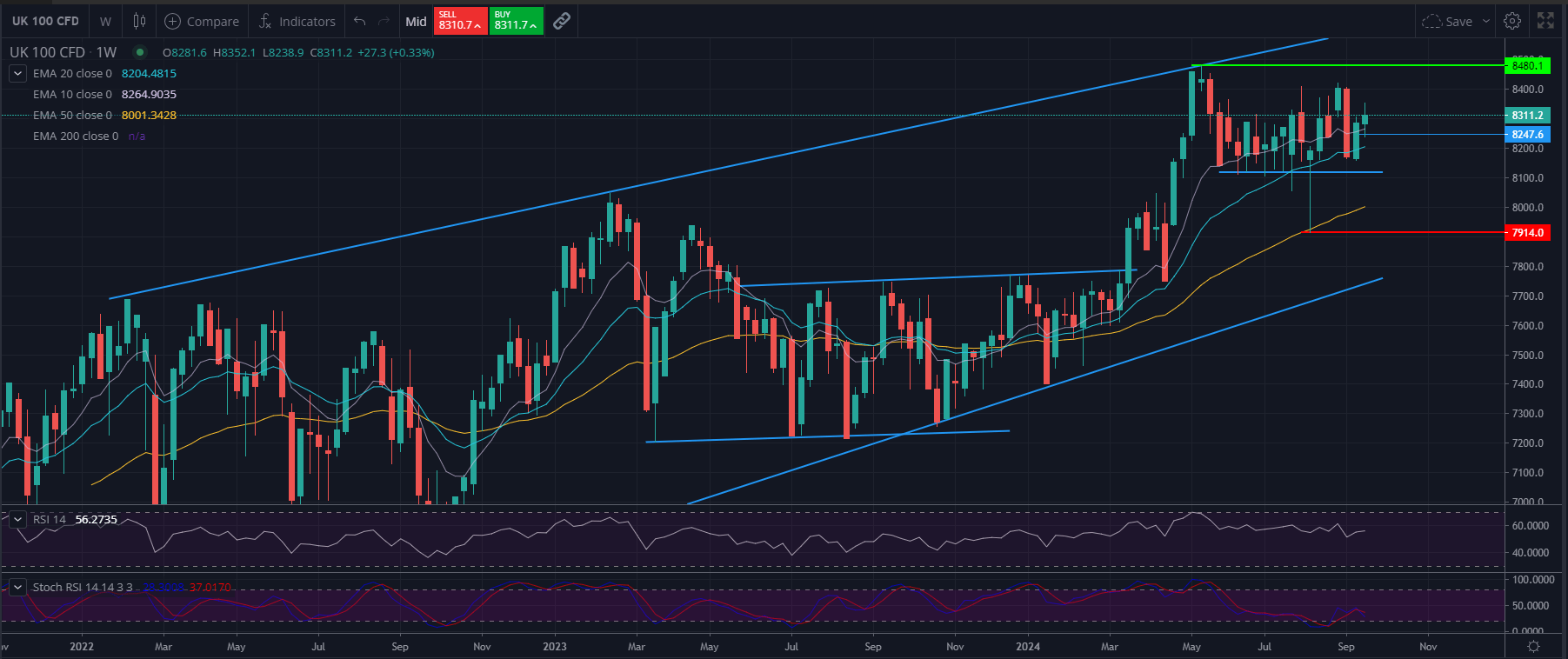Image resolution: width=1568 pixels, height=659 pixels.
Task: Select Mid price type
Action: pos(416,21)
